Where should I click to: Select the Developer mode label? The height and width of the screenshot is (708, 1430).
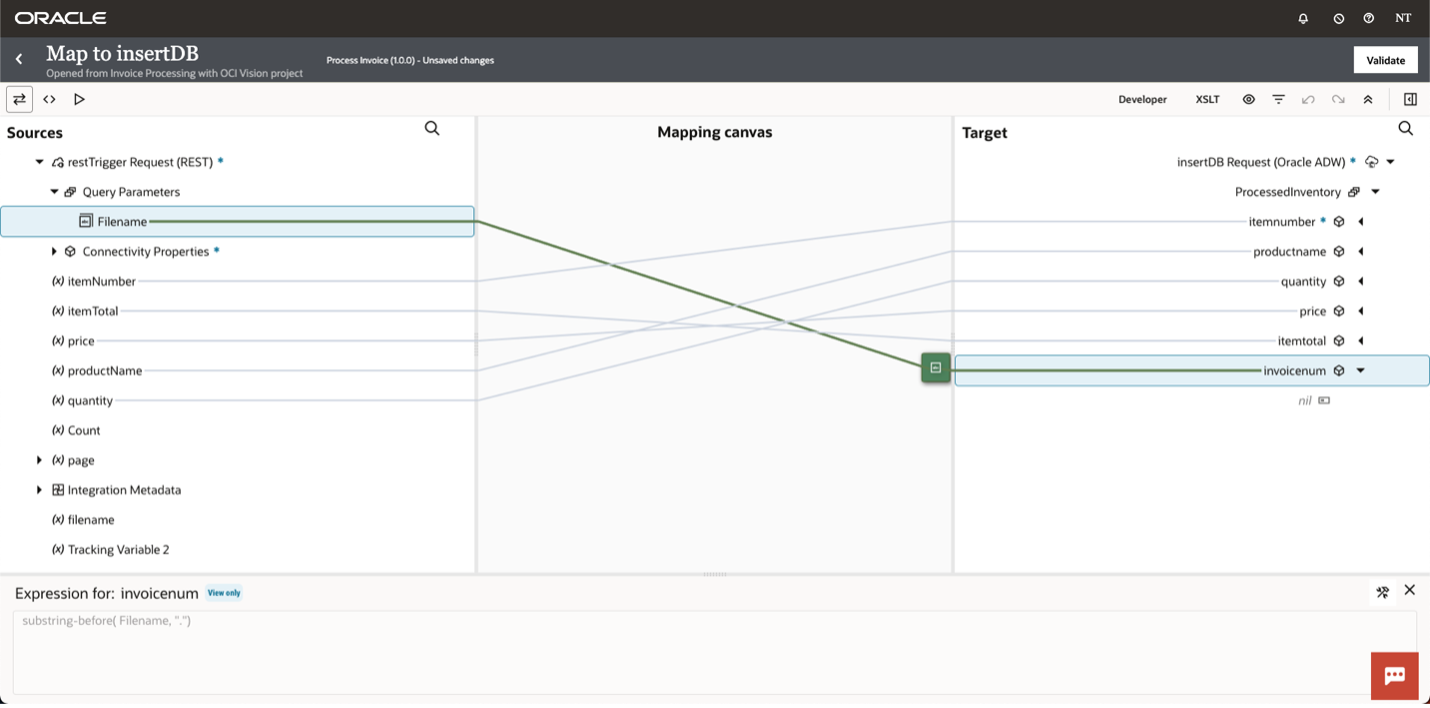(1143, 99)
